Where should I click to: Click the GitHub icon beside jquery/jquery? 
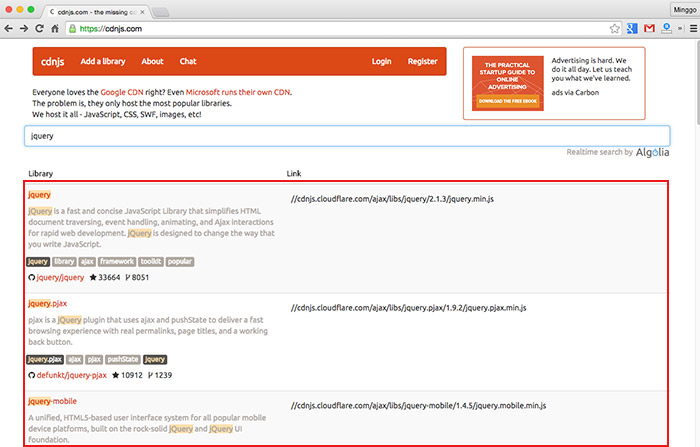pyautogui.click(x=32, y=277)
